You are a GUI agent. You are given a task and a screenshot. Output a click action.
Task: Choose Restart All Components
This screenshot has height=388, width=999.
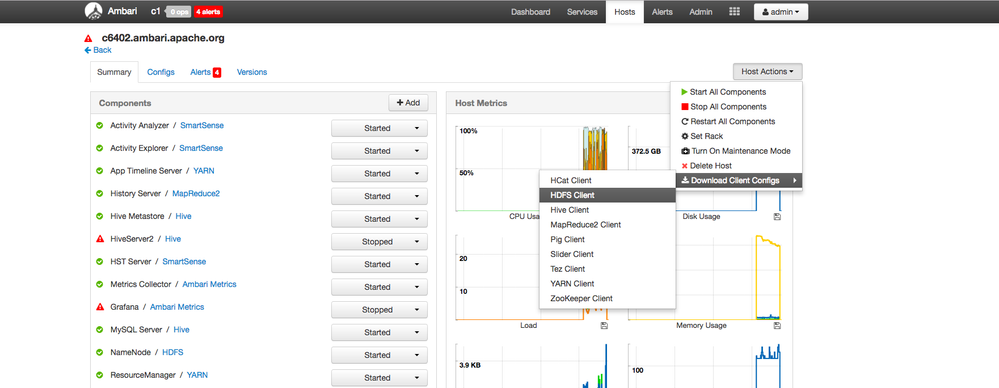tap(736, 122)
